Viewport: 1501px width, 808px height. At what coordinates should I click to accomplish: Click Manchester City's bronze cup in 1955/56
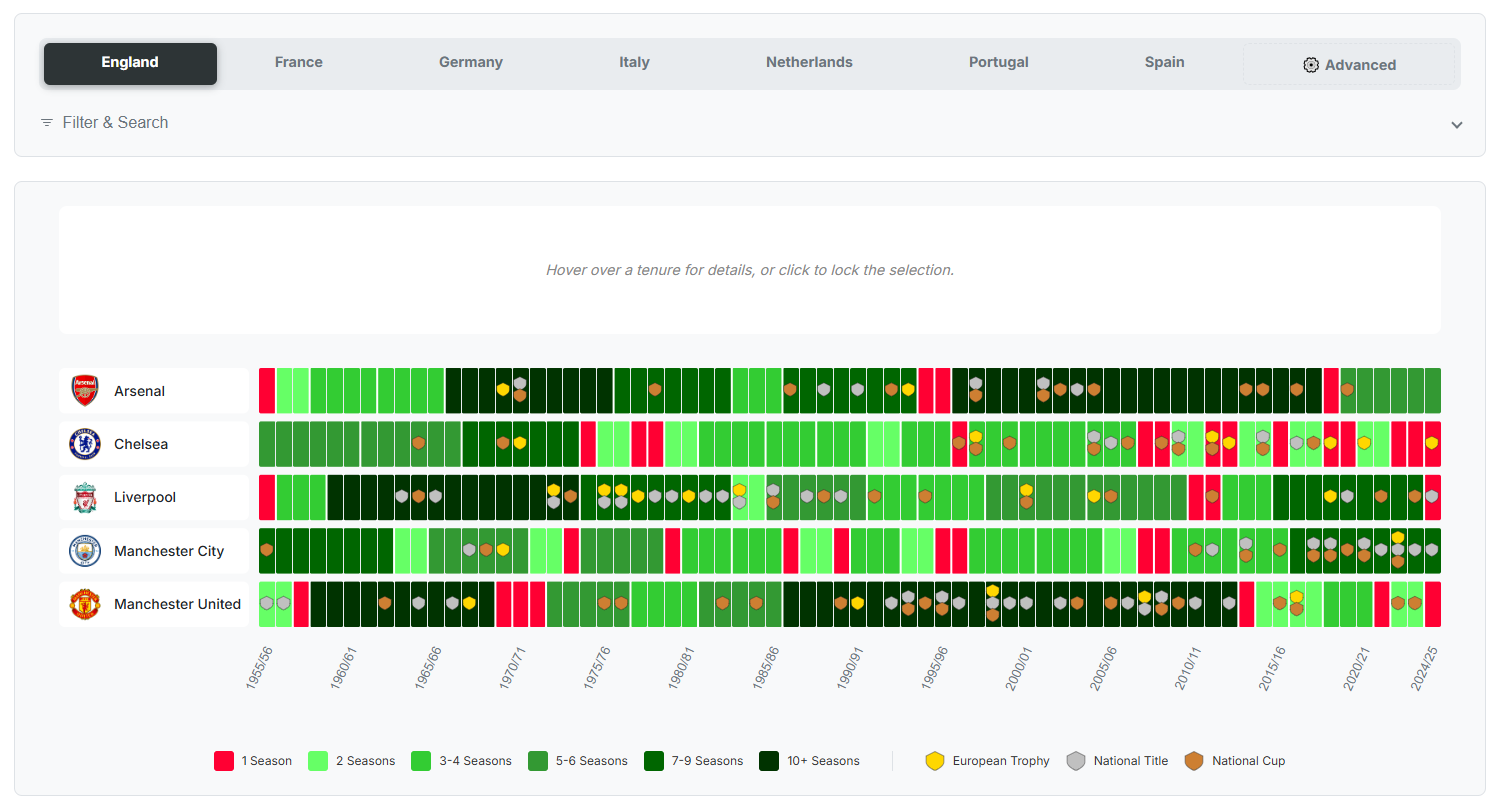(x=267, y=549)
